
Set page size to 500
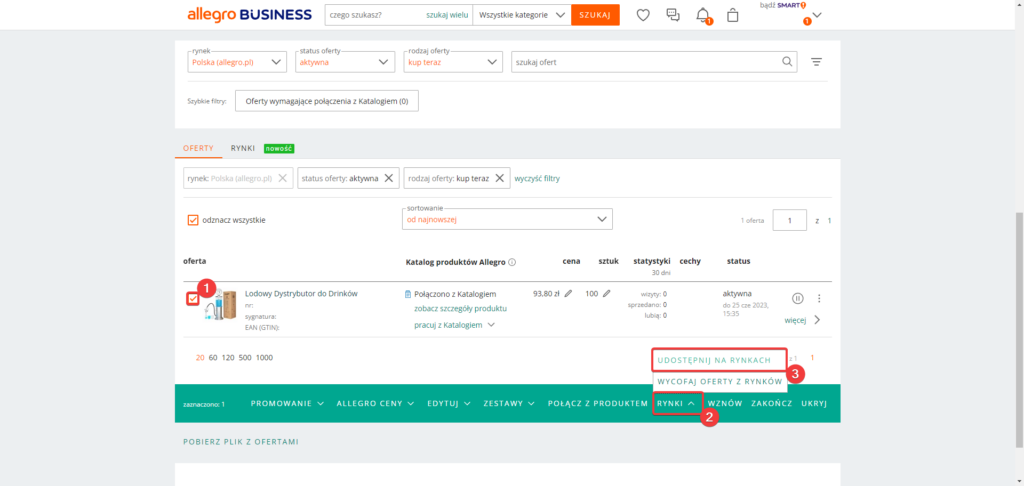pyautogui.click(x=246, y=358)
